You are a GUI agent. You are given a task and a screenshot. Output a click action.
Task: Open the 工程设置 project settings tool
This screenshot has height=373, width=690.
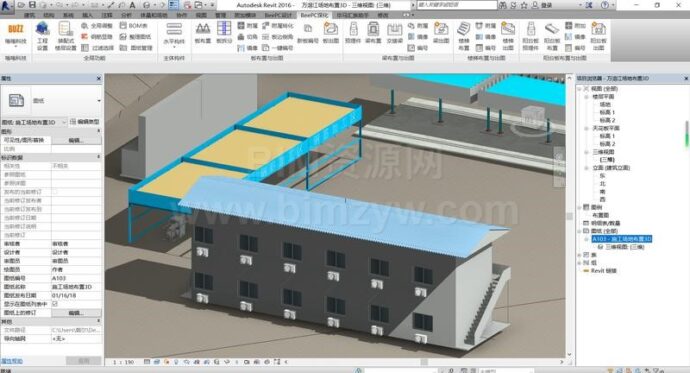[42, 36]
